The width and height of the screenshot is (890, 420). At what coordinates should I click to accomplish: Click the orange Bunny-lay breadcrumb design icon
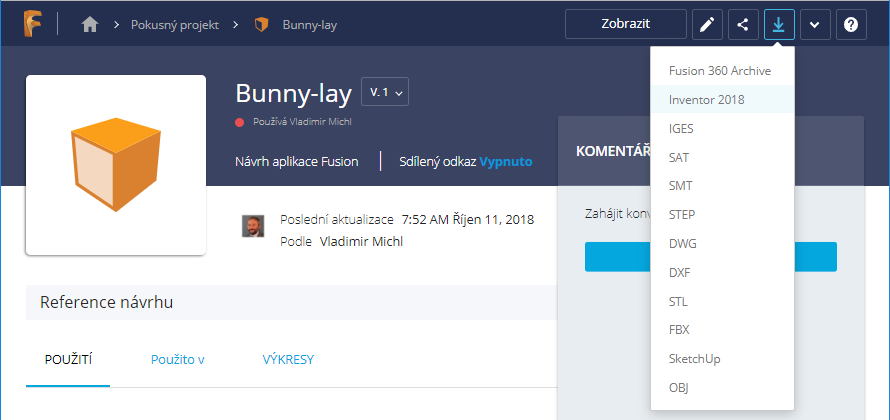261,25
